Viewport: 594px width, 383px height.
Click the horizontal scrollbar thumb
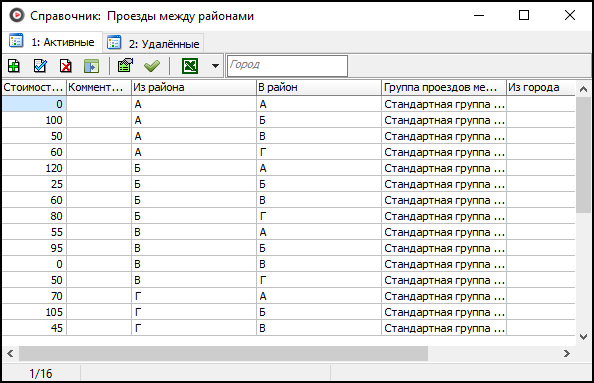(x=224, y=353)
